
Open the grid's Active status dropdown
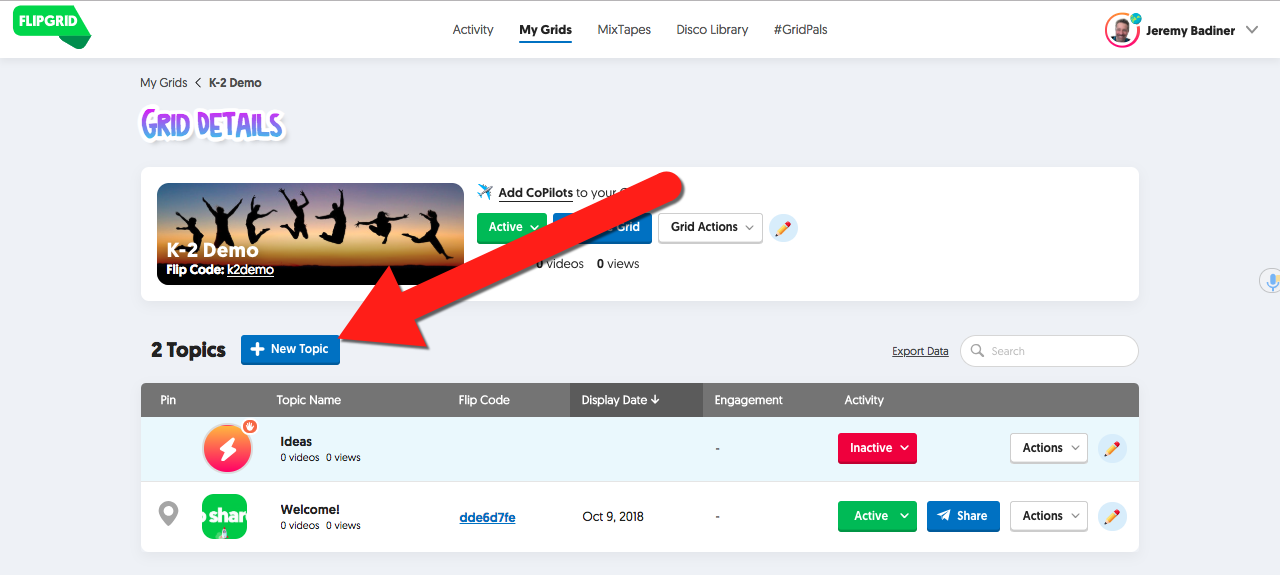tap(512, 227)
